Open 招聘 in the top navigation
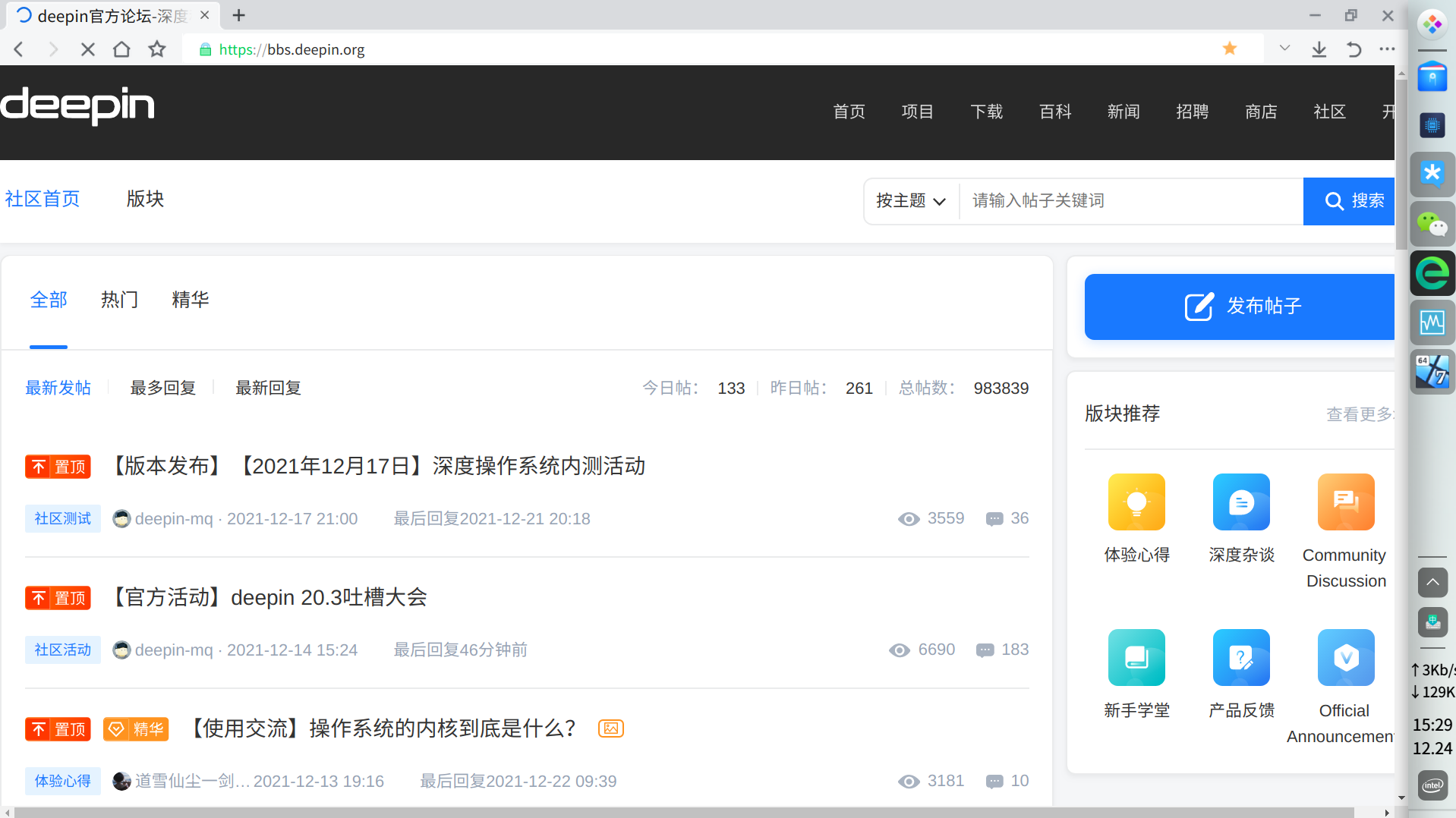This screenshot has width=1456, height=818. point(1192,112)
